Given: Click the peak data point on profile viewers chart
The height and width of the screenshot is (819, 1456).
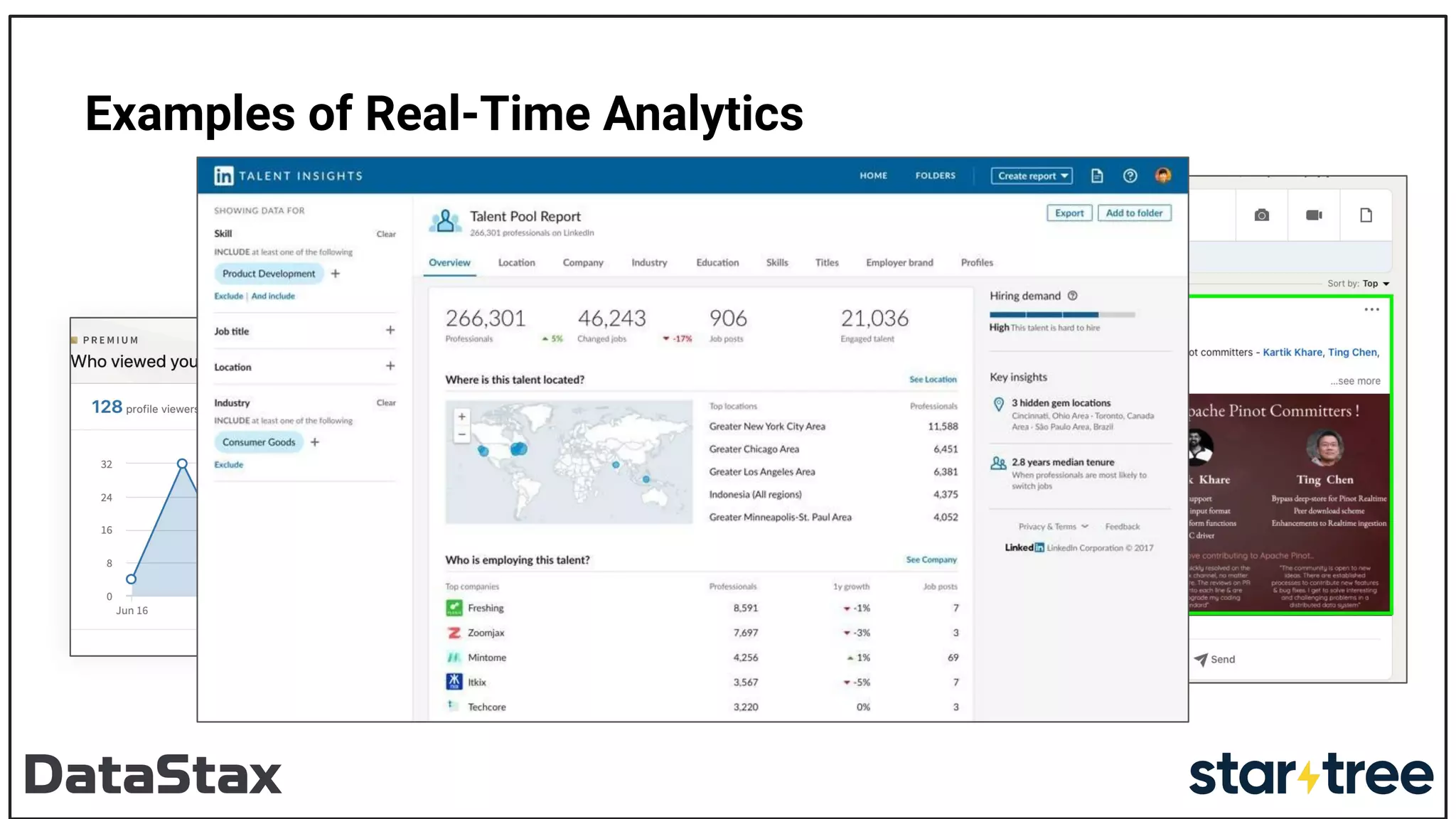Looking at the screenshot, I should tap(182, 464).
